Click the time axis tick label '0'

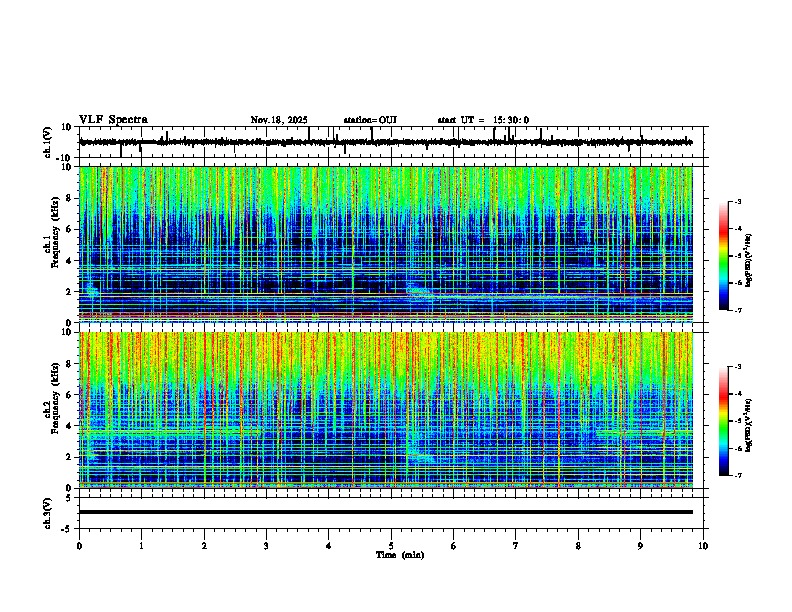(x=79, y=546)
